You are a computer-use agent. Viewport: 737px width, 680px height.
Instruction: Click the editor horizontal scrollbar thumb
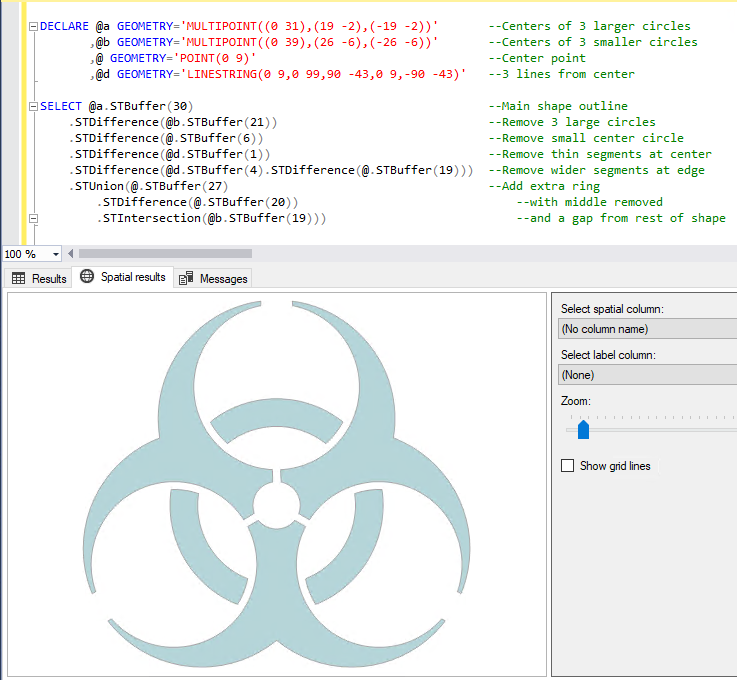click(165, 254)
